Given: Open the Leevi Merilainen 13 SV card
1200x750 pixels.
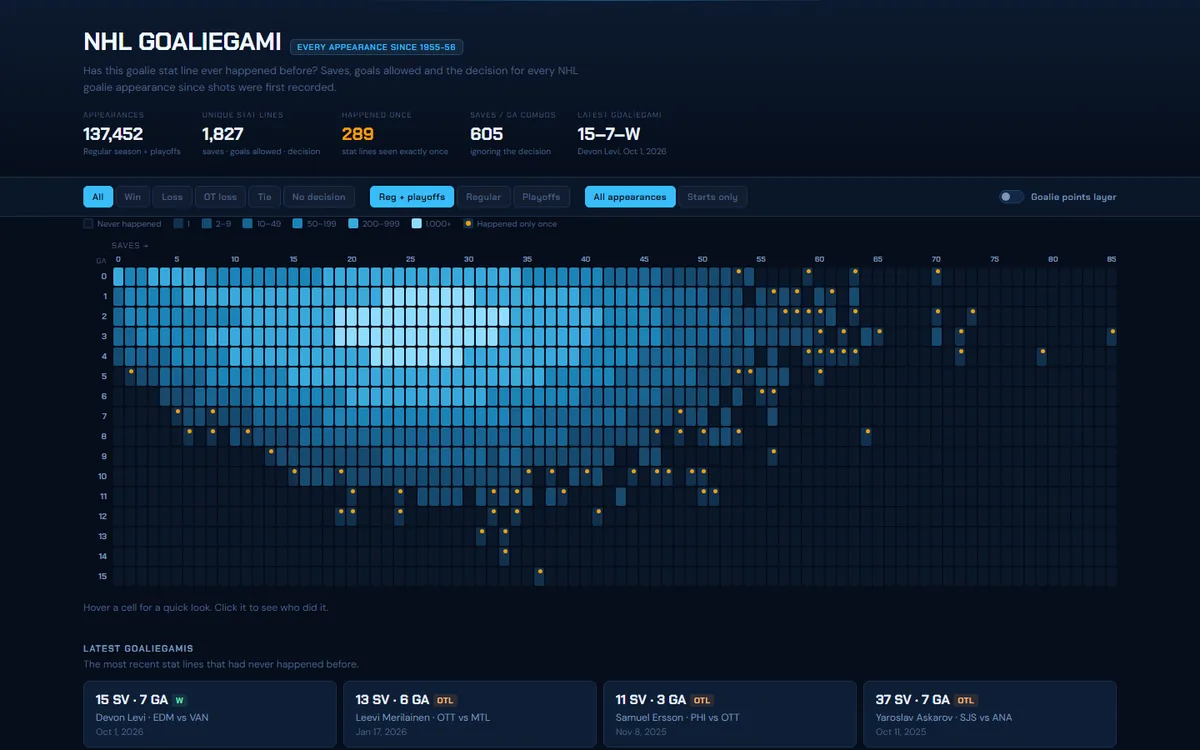Looking at the screenshot, I should click(x=470, y=714).
